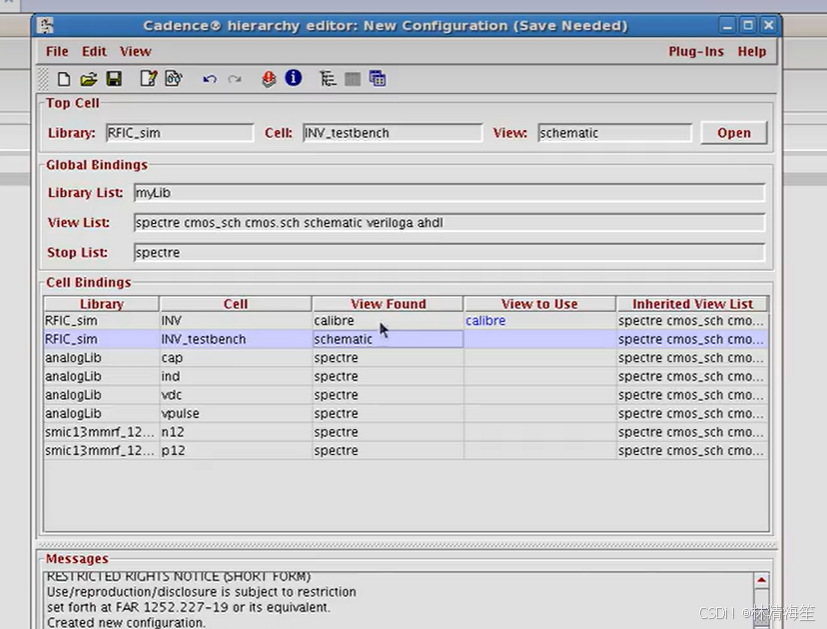The image size is (827, 629).
Task: Switch to tree view icon
Action: click(328, 79)
